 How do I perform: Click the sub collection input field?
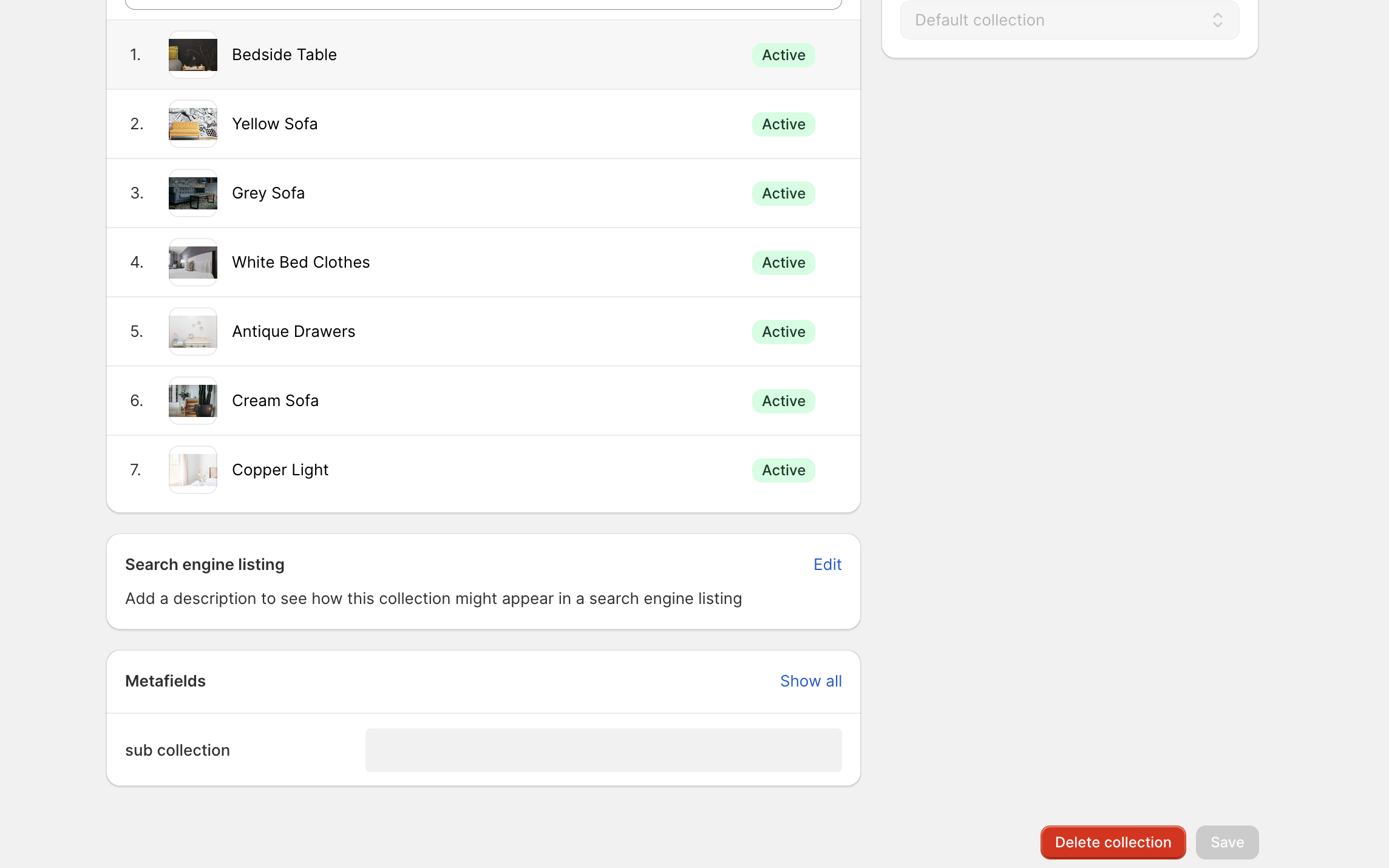pos(603,750)
